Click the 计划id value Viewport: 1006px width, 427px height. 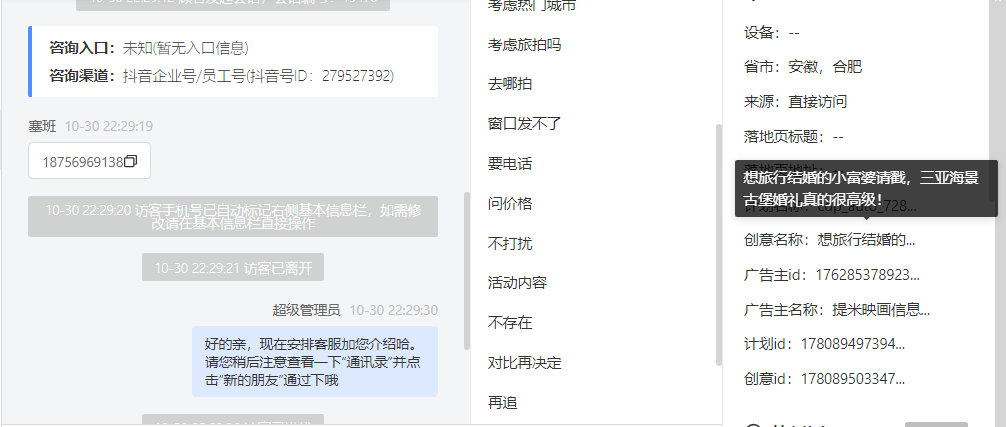[x=853, y=344]
